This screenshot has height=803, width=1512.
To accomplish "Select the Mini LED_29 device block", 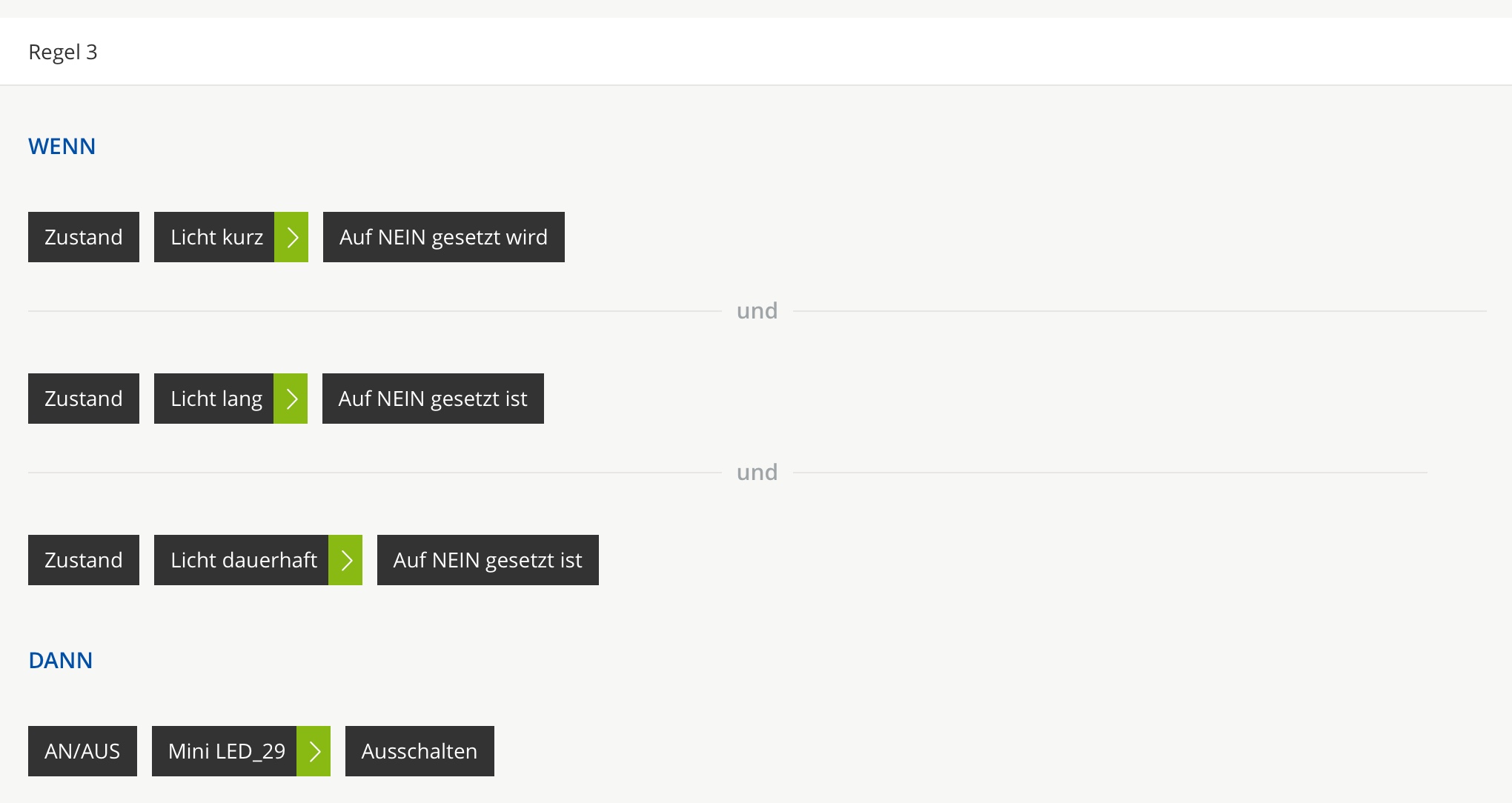I will pos(225,751).
